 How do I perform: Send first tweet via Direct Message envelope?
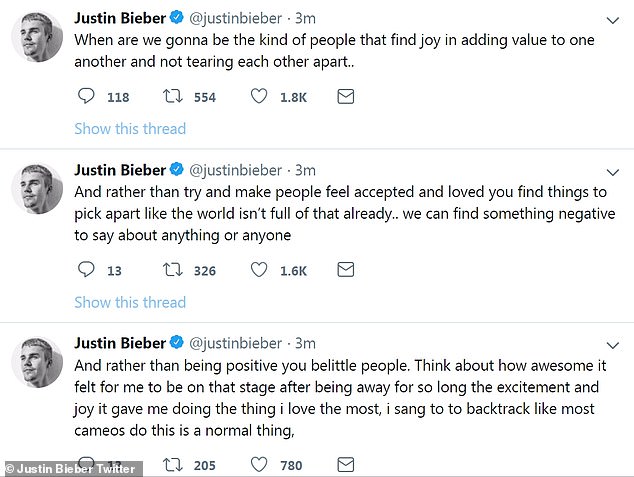pyautogui.click(x=345, y=97)
